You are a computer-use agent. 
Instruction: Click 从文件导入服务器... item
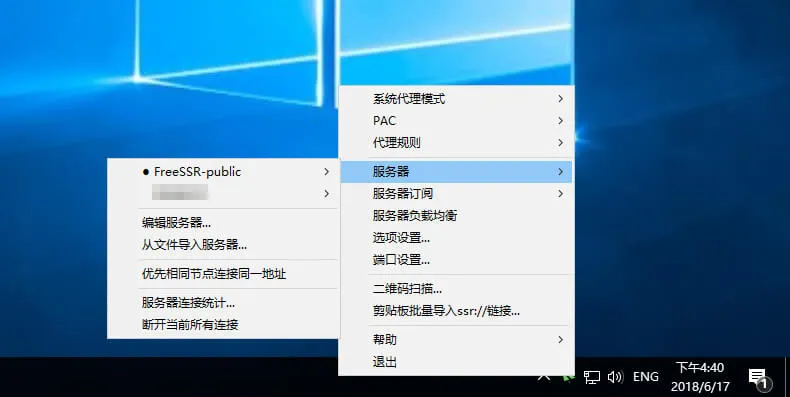click(x=224, y=245)
